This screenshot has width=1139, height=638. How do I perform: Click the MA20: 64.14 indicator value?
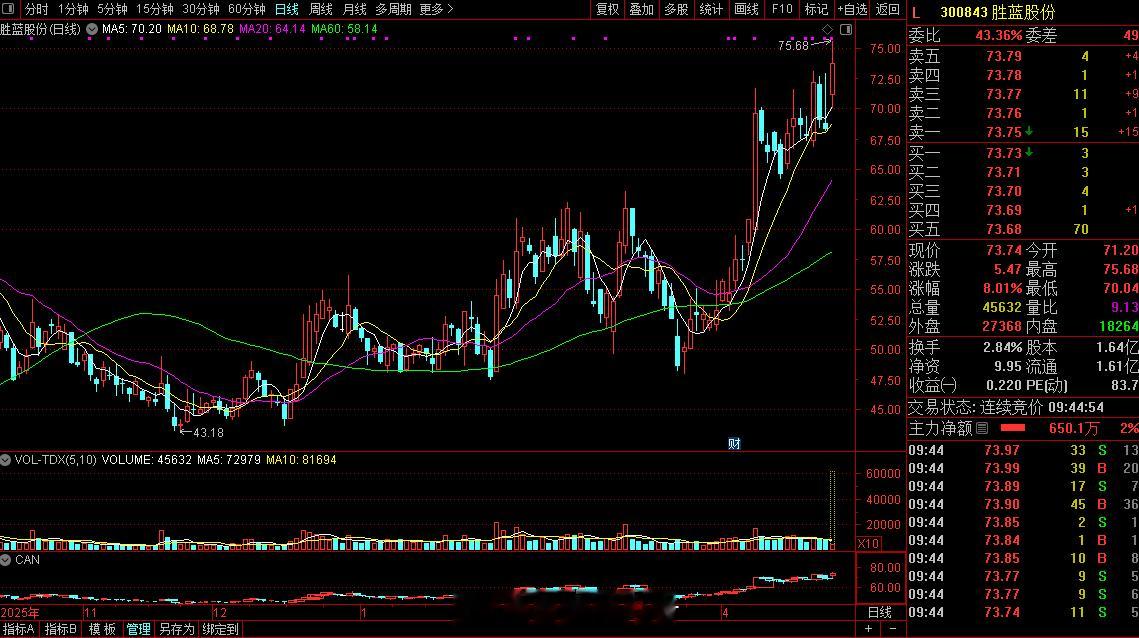(272, 29)
